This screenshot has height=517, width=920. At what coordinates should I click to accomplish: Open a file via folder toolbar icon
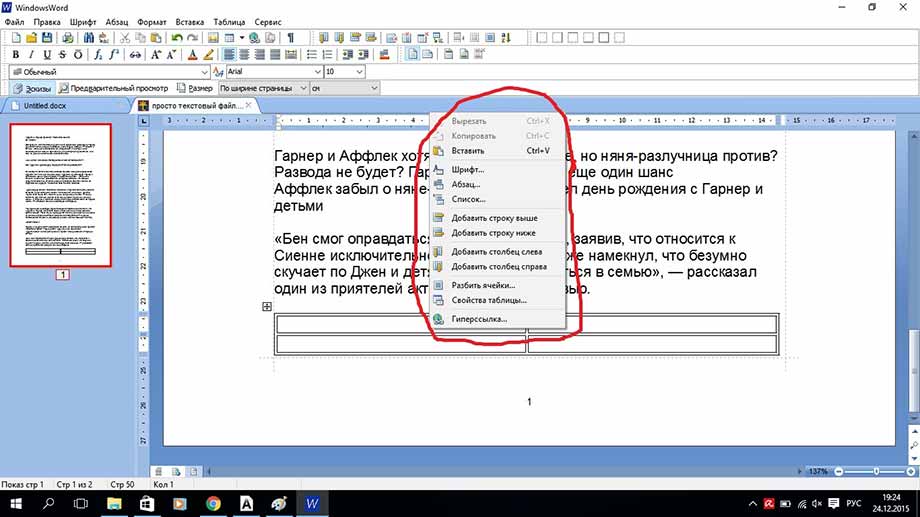pos(31,38)
